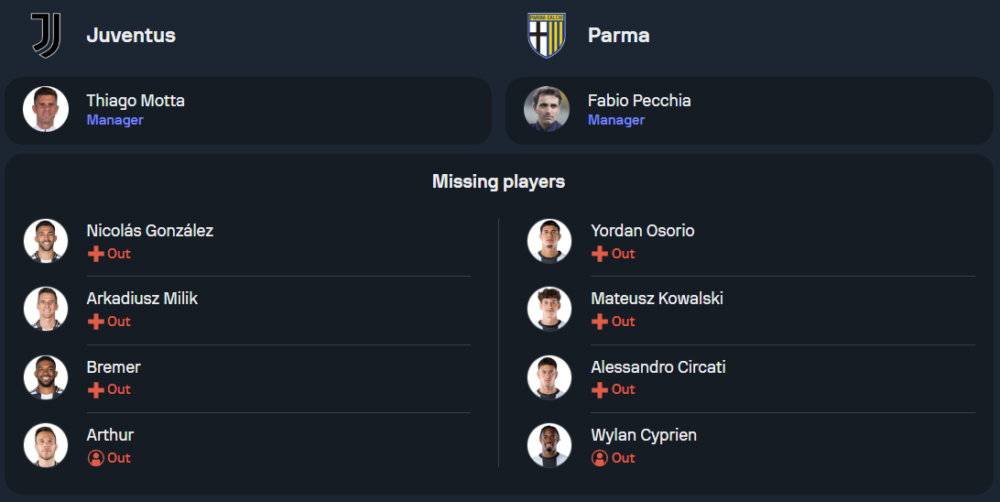Screen dimensions: 1000x502
Task: Click the Fabio Pecchia manager name
Action: click(x=639, y=101)
